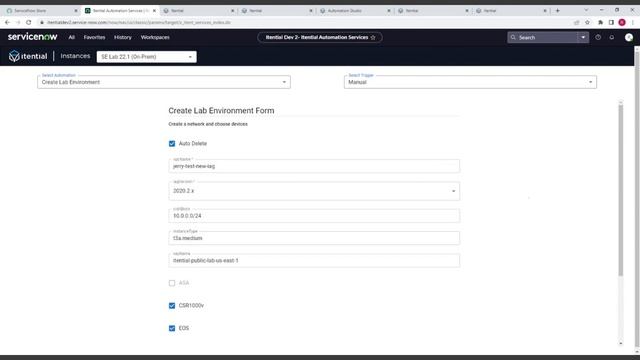This screenshot has height=360, width=640.
Task: Open the browser side panel icon
Action: point(611,22)
